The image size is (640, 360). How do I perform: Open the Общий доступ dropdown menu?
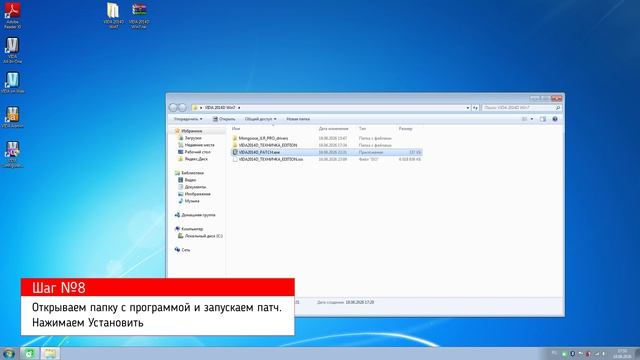(260, 119)
